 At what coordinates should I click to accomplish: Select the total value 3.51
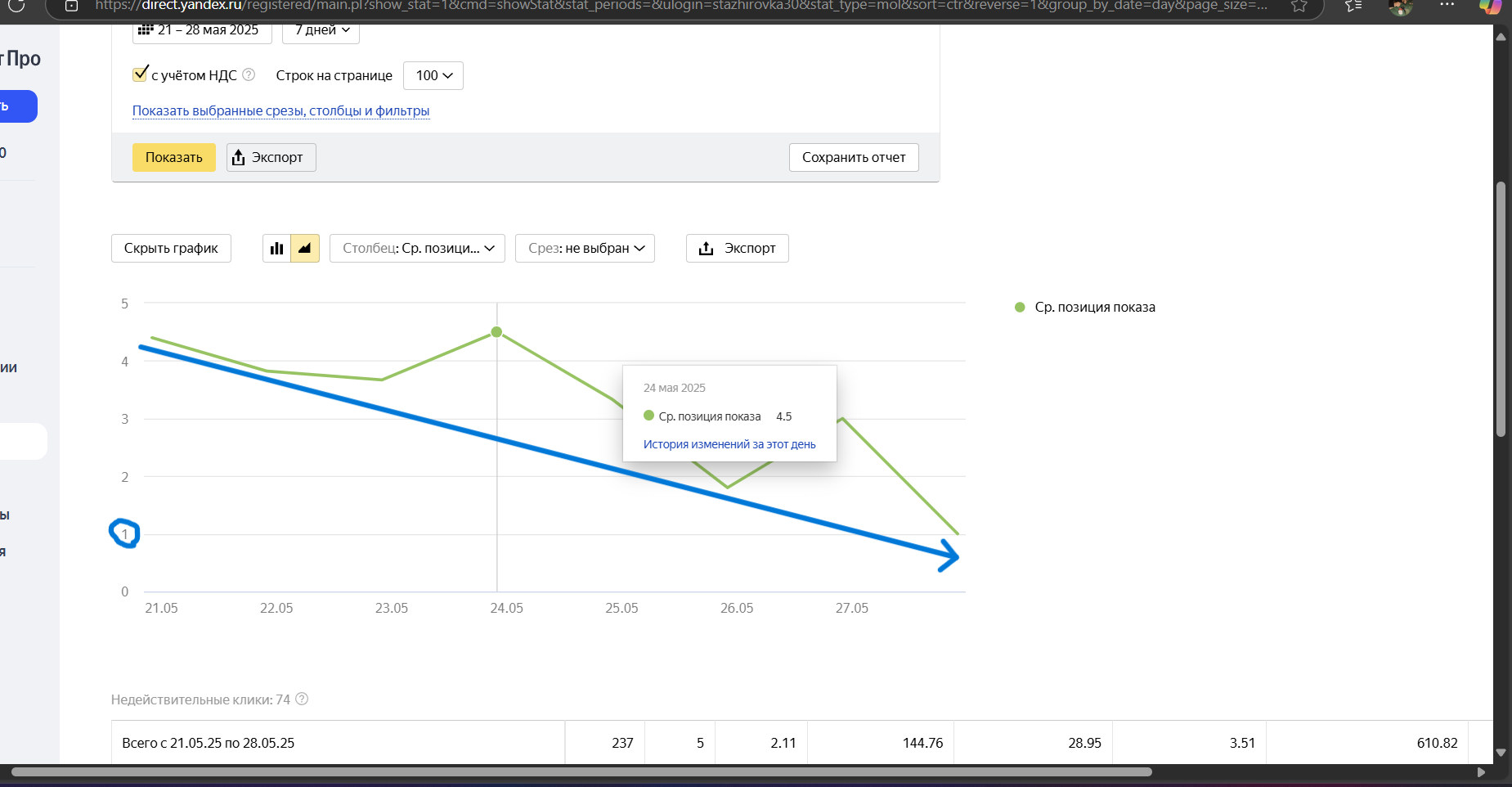point(1242,743)
